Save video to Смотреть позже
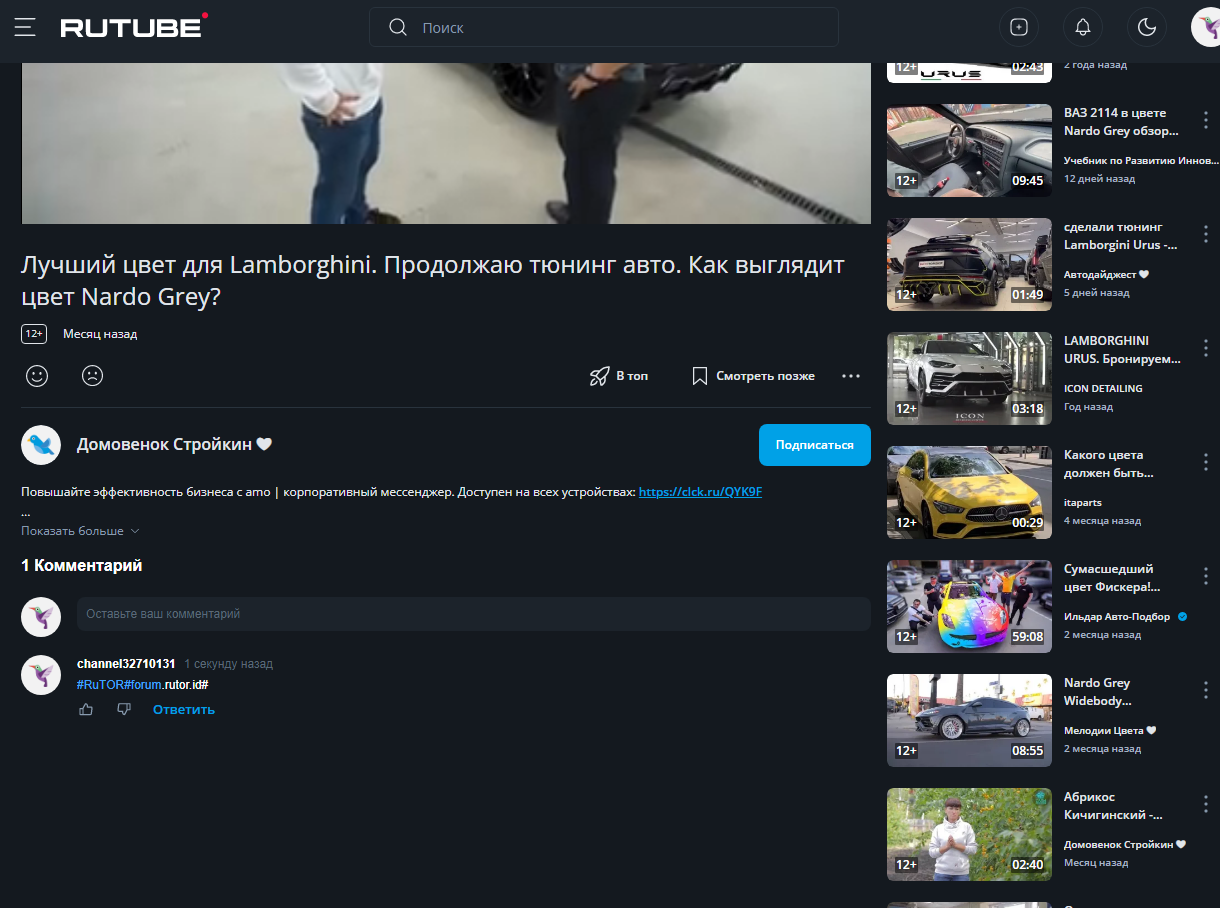1220x908 pixels. [x=753, y=376]
